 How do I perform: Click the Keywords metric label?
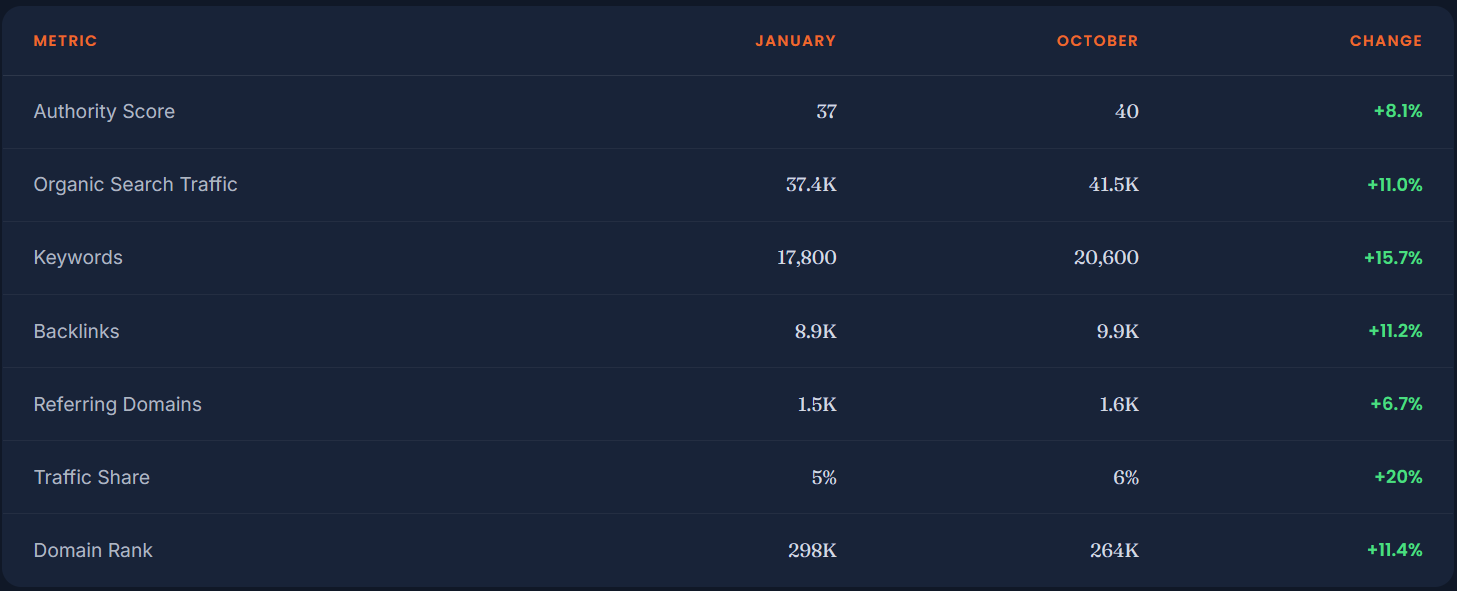78,257
